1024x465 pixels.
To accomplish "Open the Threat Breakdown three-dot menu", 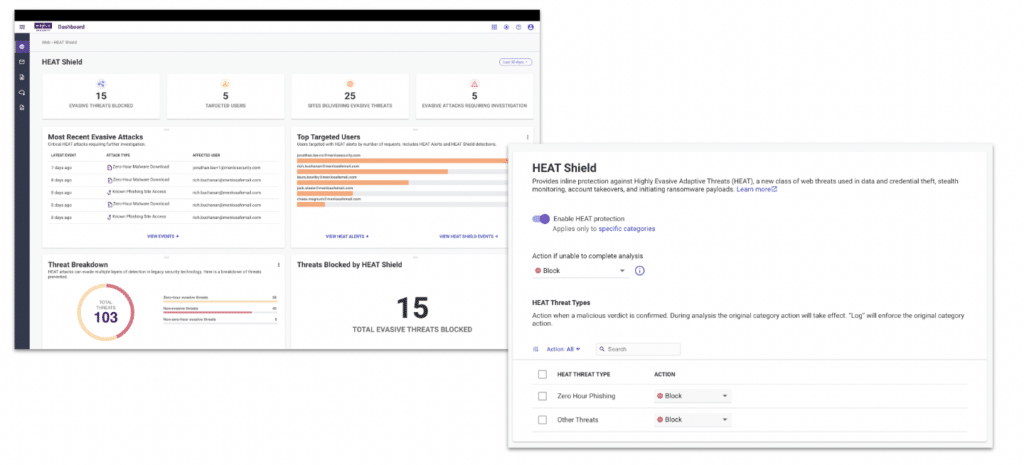I will click(278, 265).
